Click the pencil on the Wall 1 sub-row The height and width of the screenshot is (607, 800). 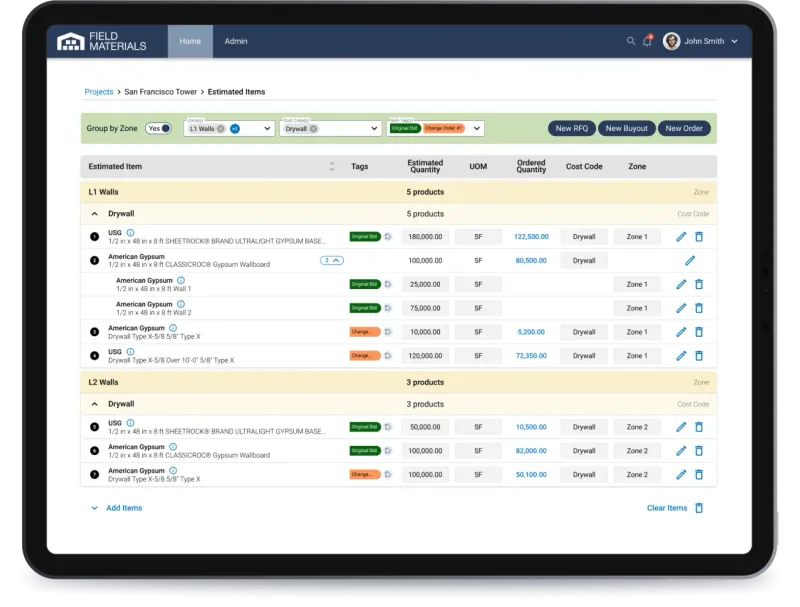(681, 285)
